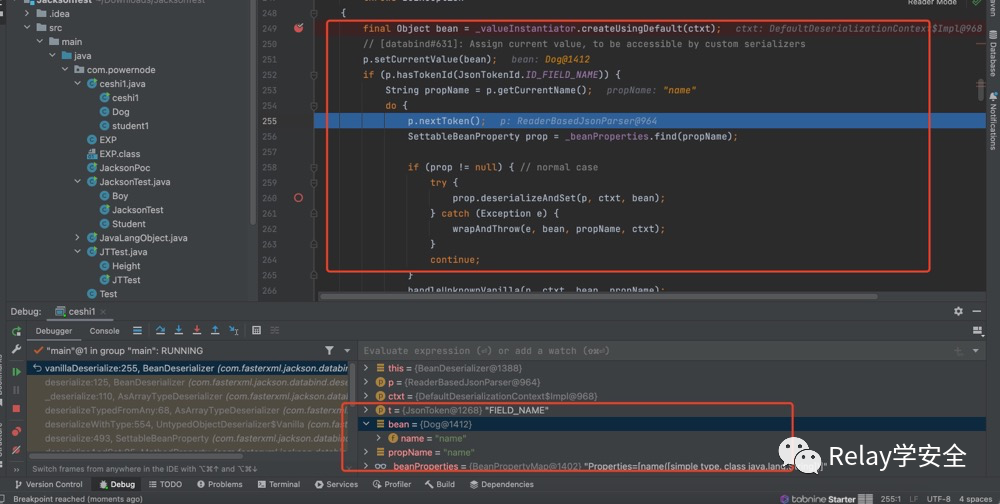Mute all breakpoints
This screenshot has height=504, width=1000.
coord(17,450)
